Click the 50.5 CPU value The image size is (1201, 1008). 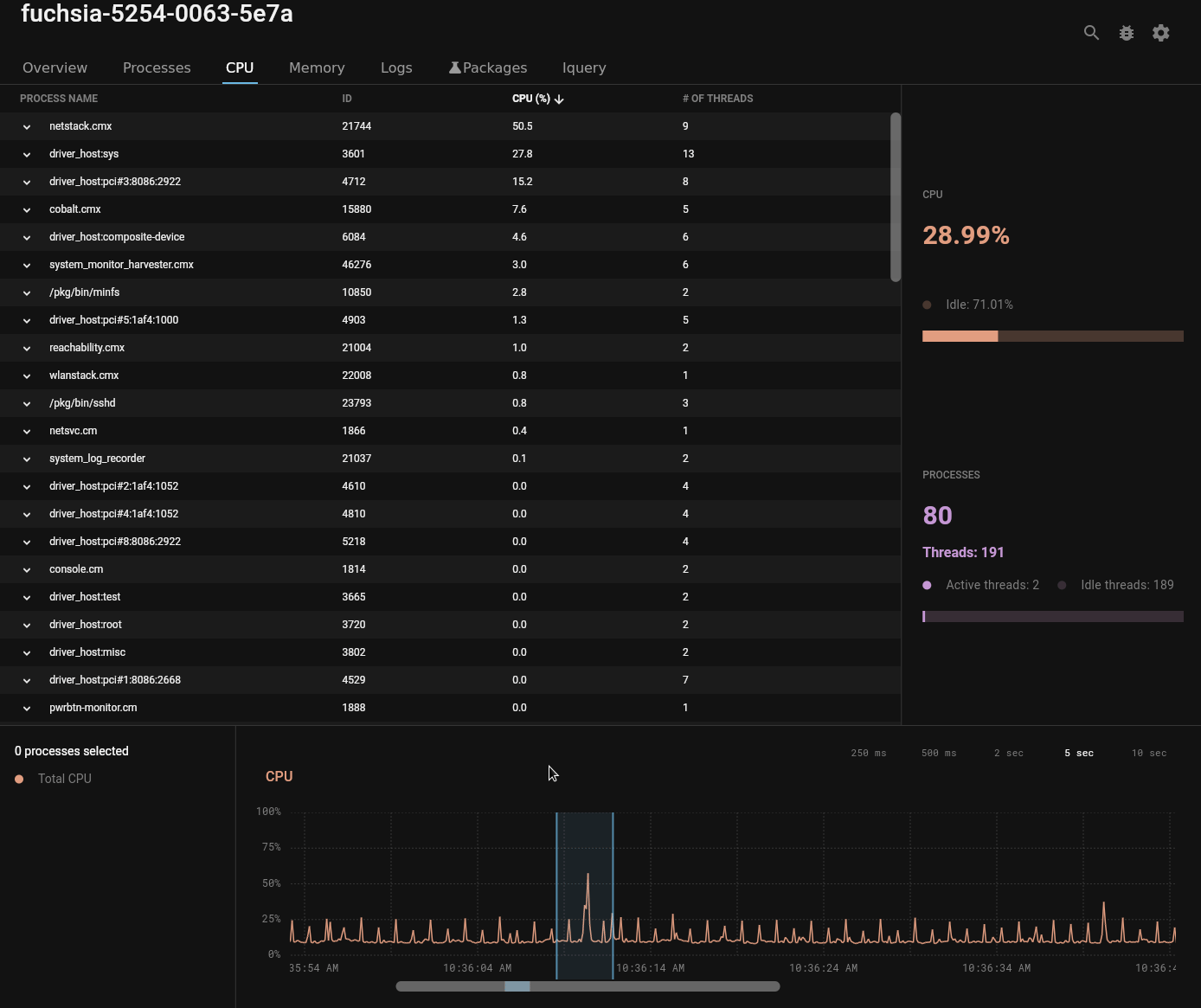pos(523,126)
